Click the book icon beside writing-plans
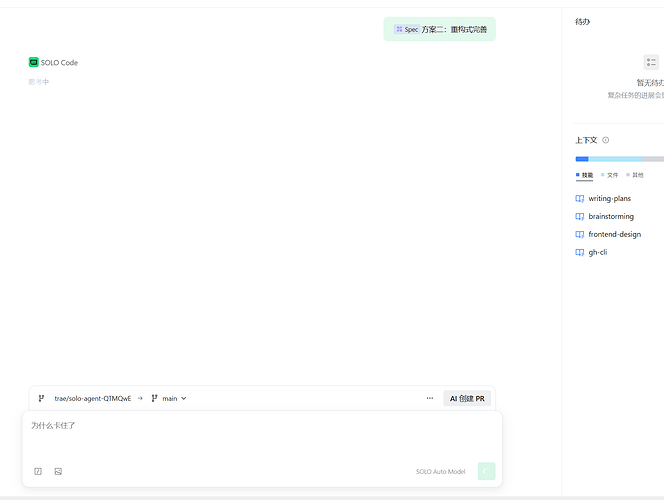This screenshot has height=500, width=664. [x=579, y=199]
